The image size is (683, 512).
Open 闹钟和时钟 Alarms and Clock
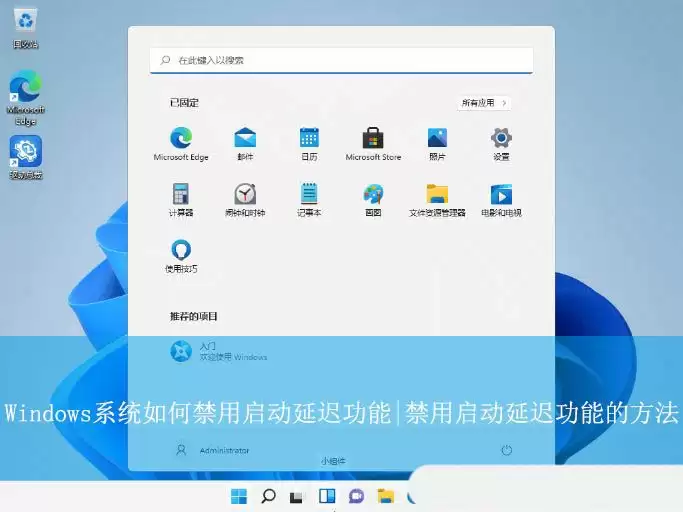pyautogui.click(x=245, y=200)
